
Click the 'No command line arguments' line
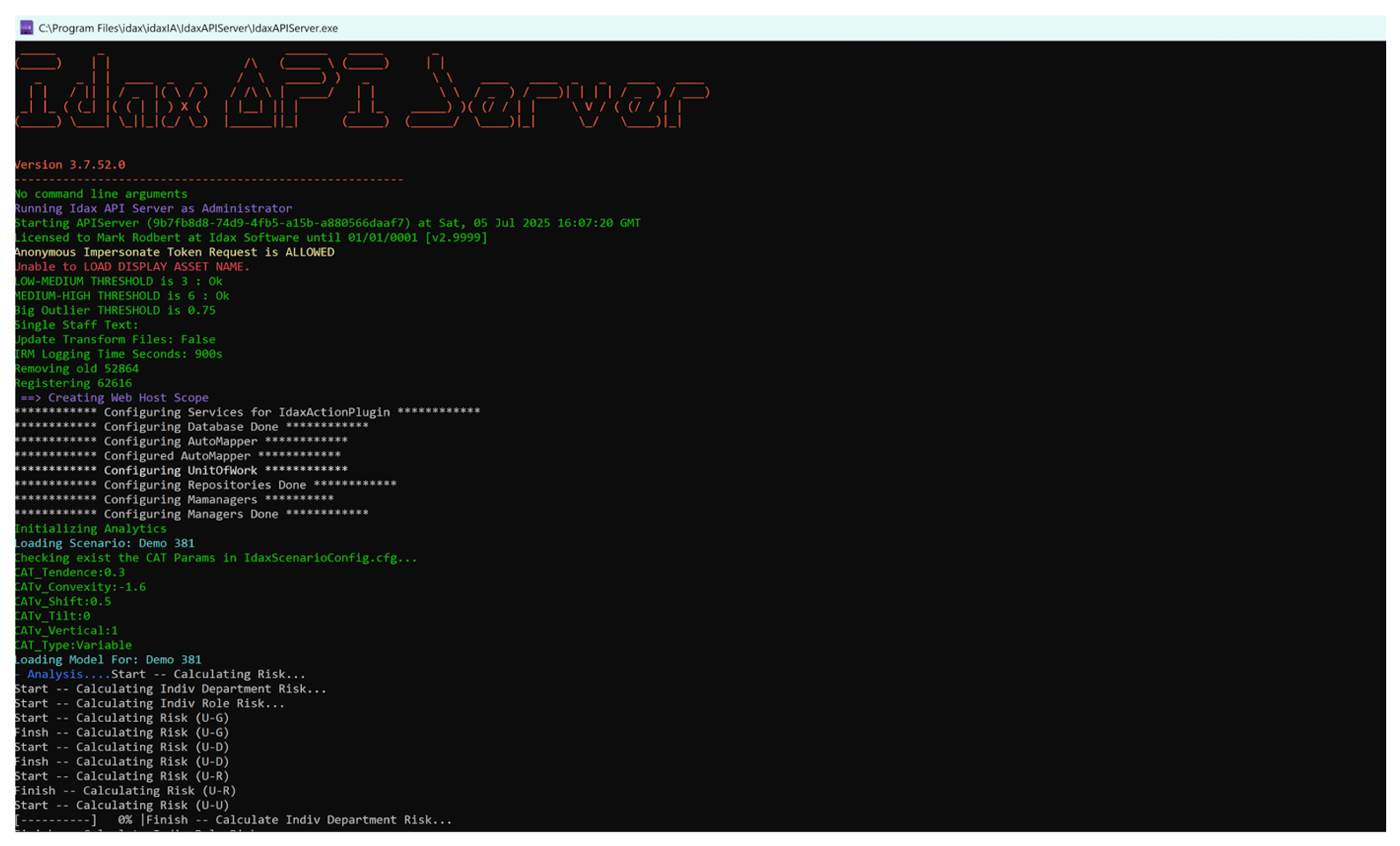point(101,194)
